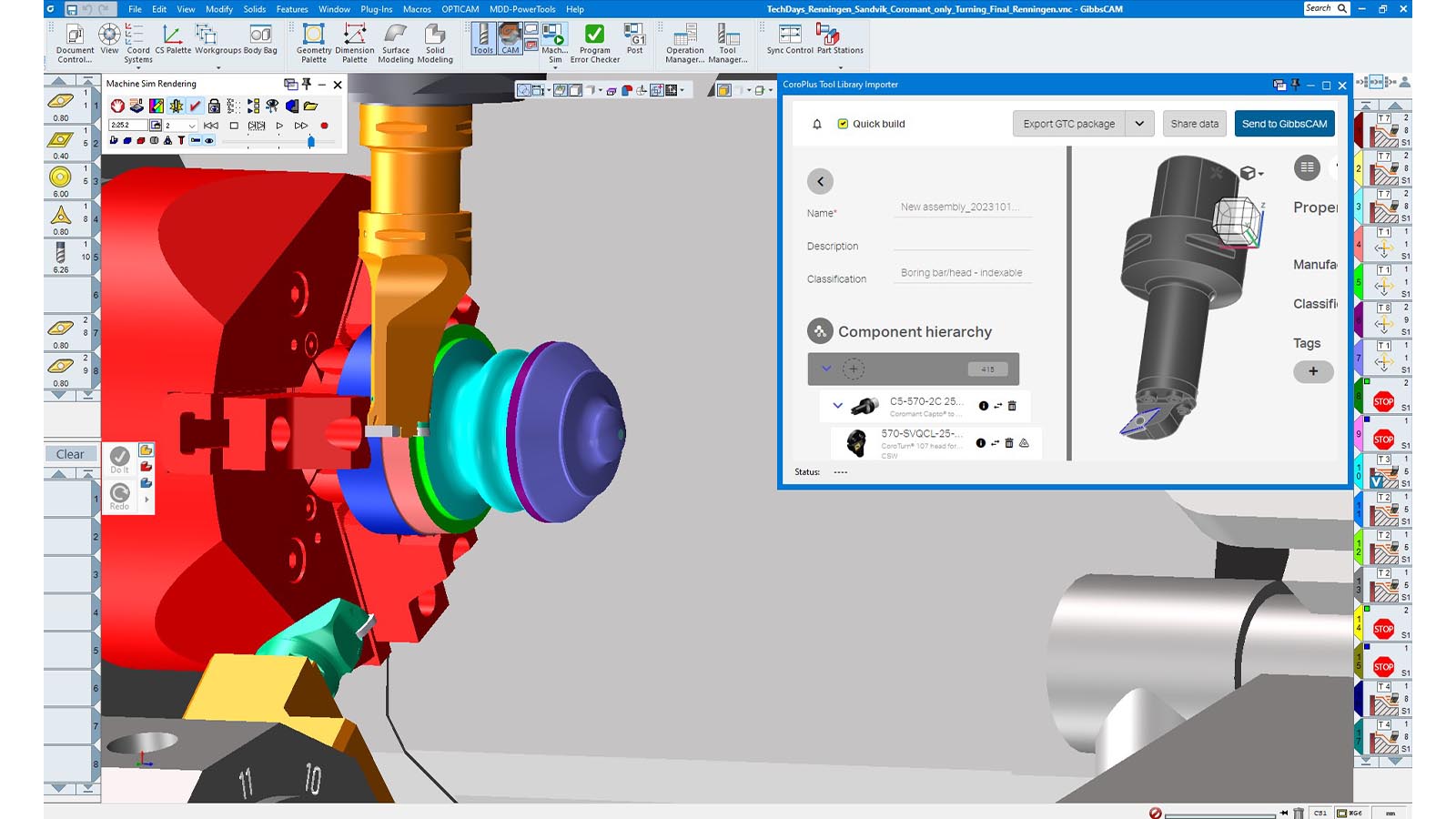The height and width of the screenshot is (819, 1456).
Task: Click Export GTC package button
Action: click(x=1068, y=124)
